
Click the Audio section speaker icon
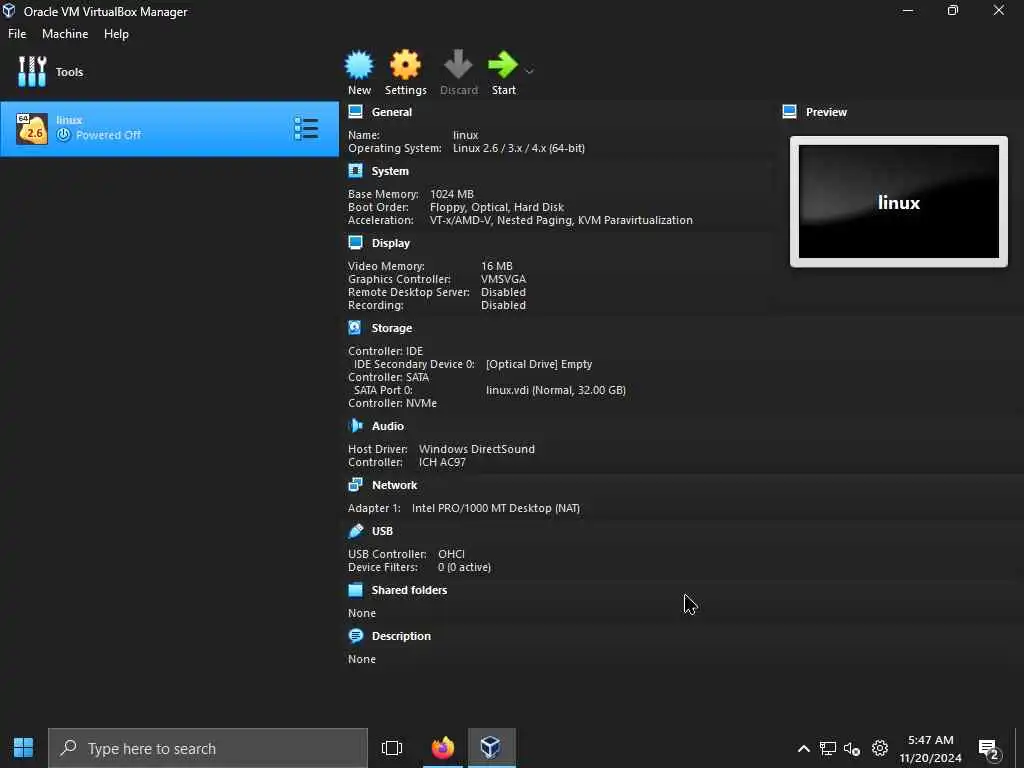(355, 426)
